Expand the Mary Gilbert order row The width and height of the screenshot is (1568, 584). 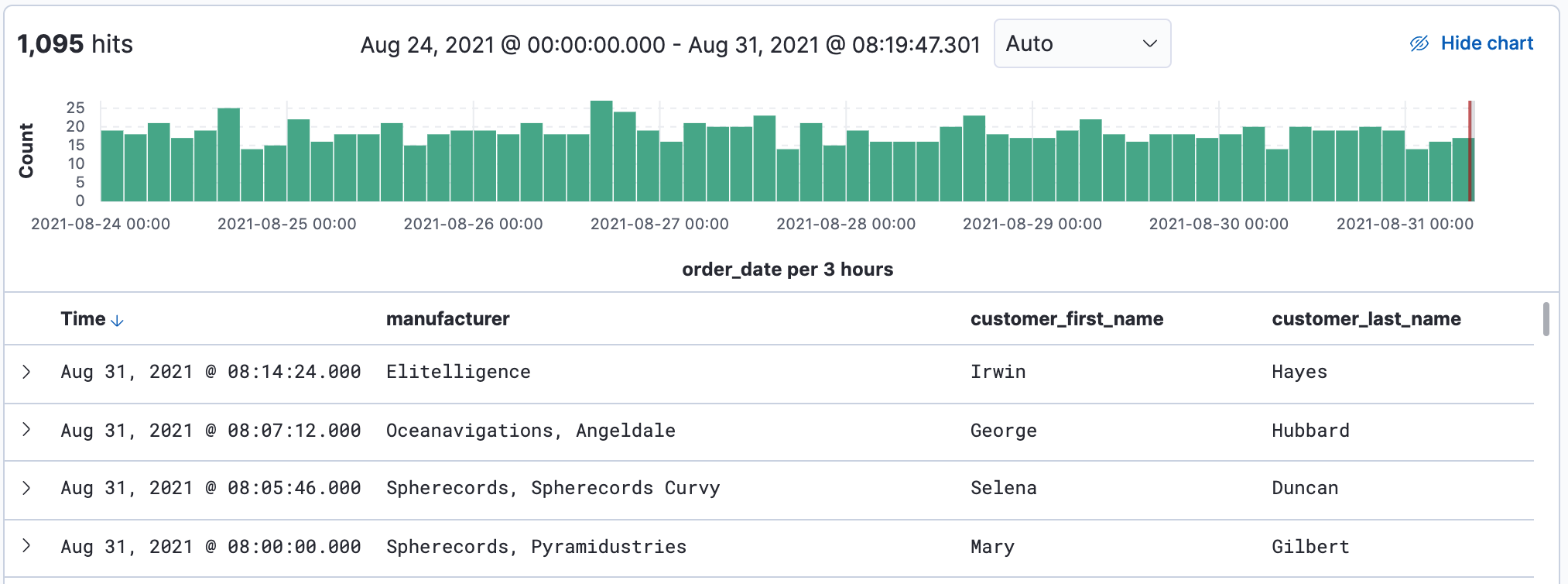(27, 546)
